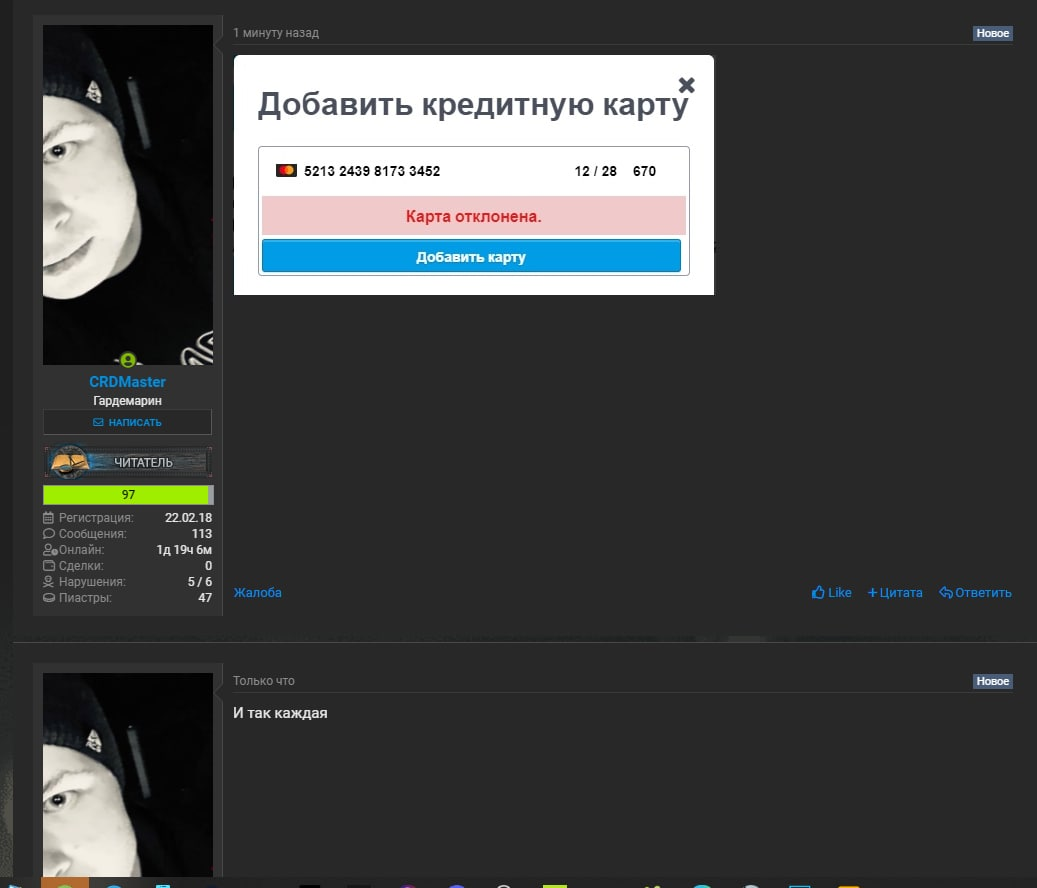The width and height of the screenshot is (1037, 888).
Task: Click the НАПИСАТЬ message button
Action: [128, 422]
